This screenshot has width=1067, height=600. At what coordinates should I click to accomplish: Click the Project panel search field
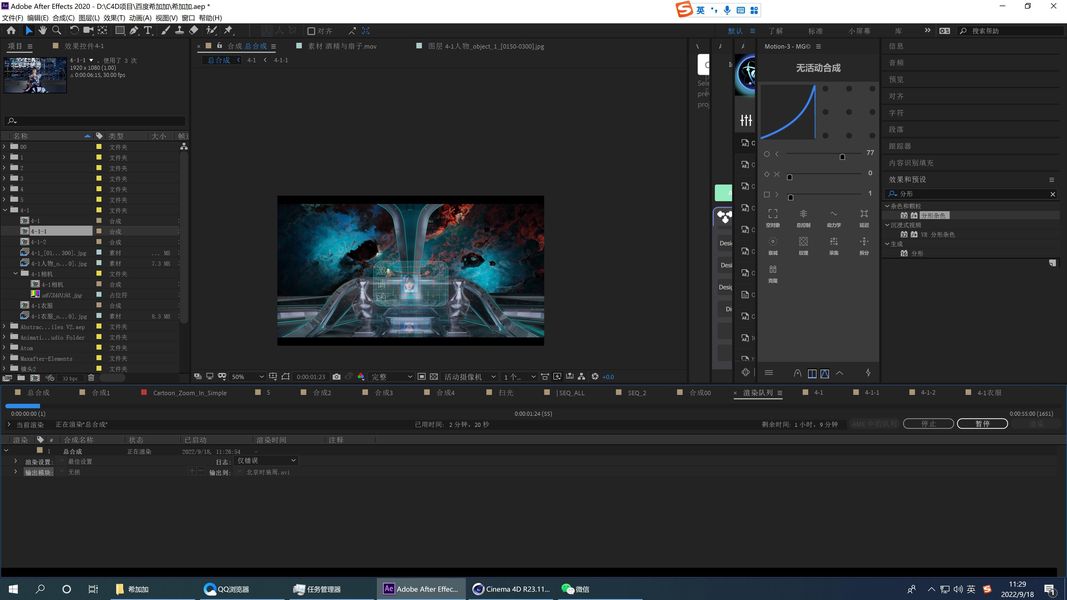pyautogui.click(x=95, y=120)
